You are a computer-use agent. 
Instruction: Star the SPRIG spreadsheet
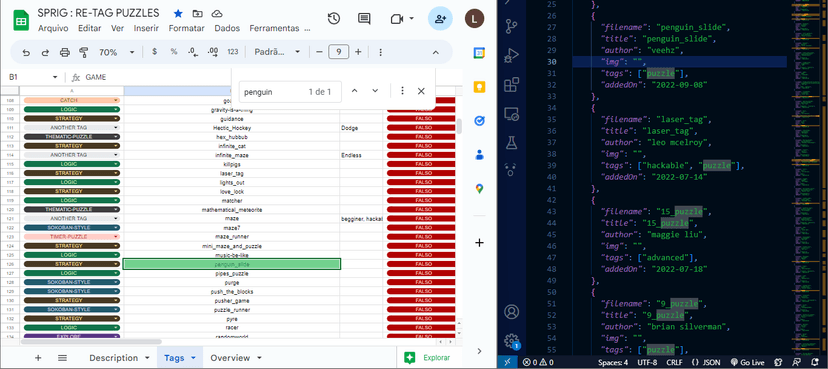177,13
